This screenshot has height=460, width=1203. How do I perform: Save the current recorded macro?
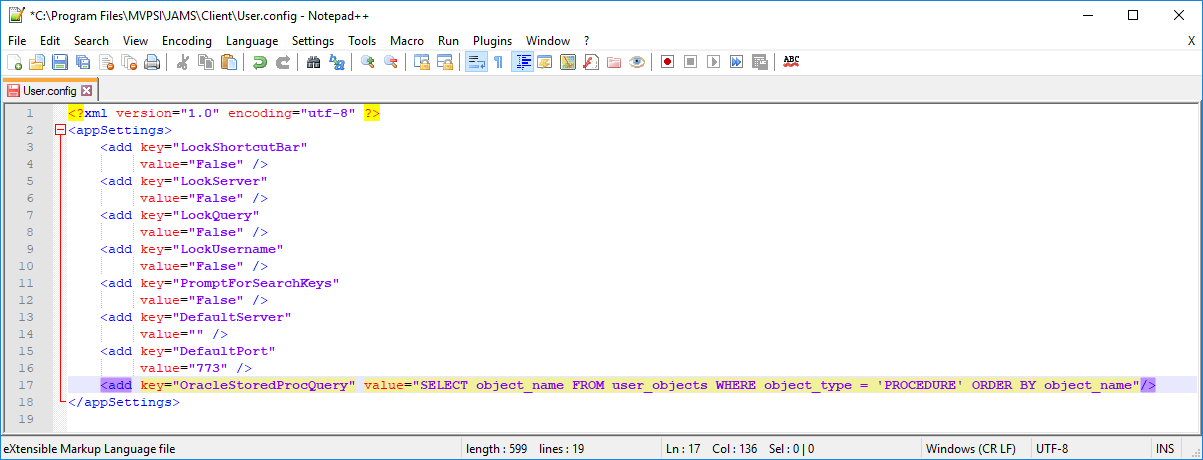click(x=759, y=62)
